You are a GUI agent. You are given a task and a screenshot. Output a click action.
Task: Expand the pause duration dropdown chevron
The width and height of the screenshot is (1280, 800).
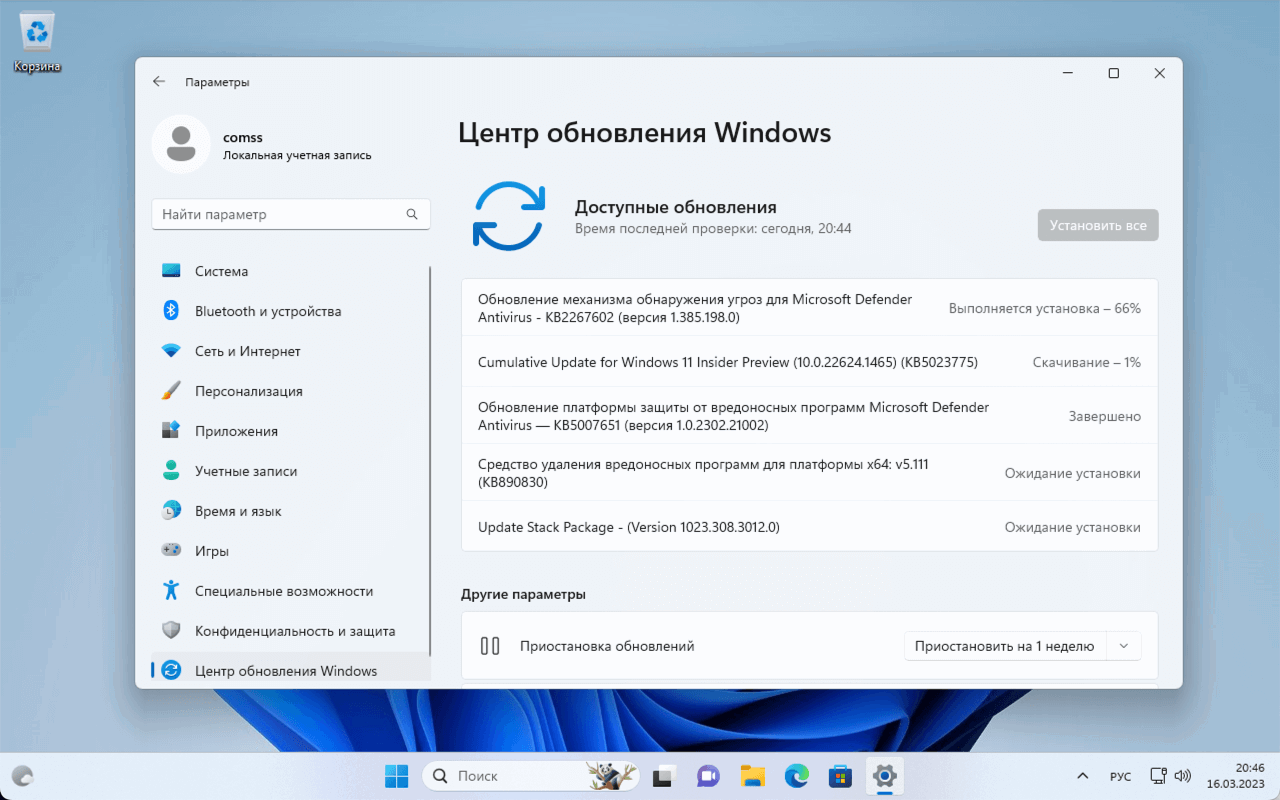click(x=1124, y=646)
